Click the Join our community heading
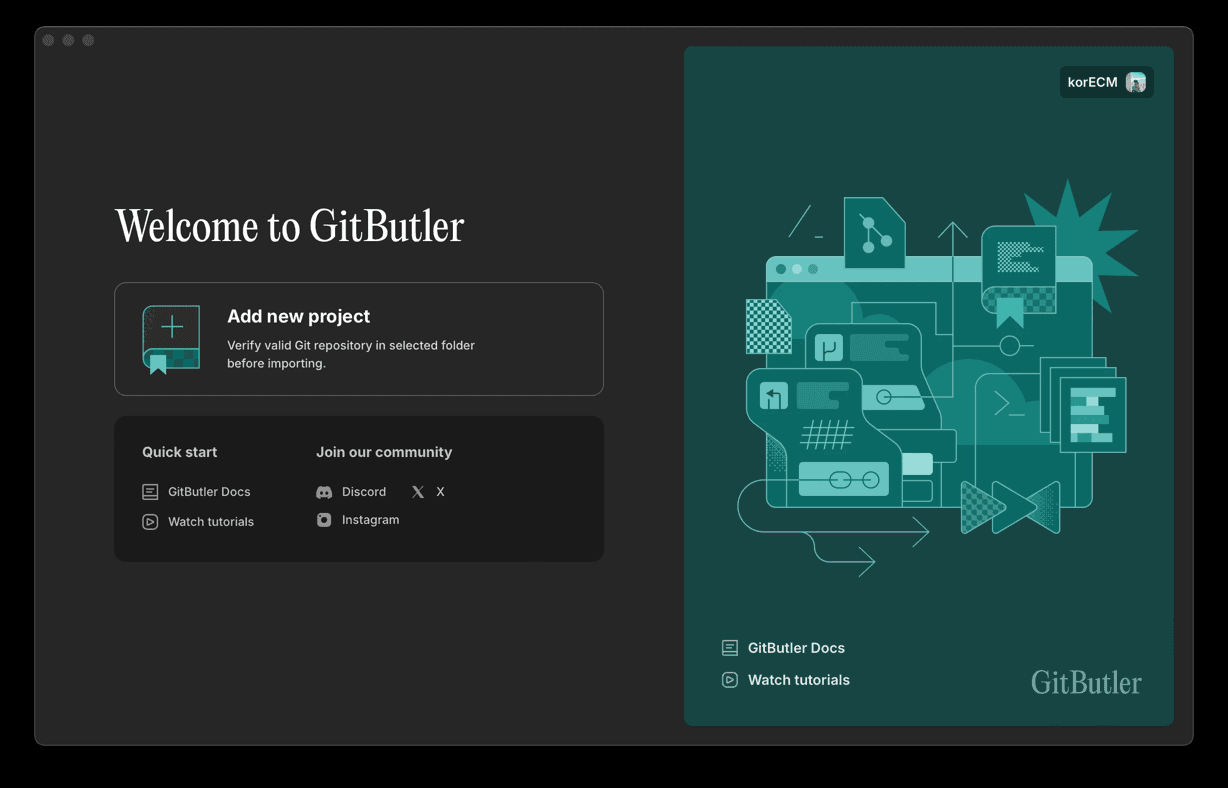Image resolution: width=1228 pixels, height=788 pixels. pos(384,452)
